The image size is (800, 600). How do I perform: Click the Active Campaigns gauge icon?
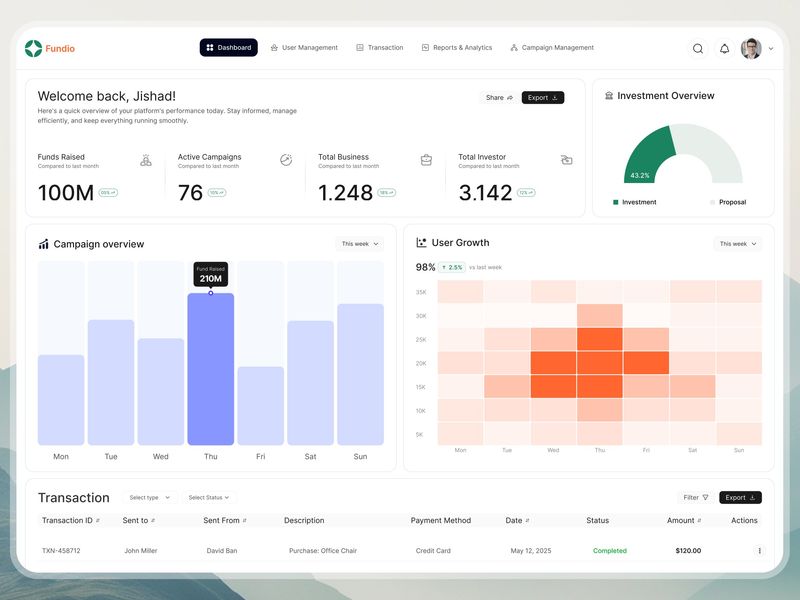coord(284,162)
